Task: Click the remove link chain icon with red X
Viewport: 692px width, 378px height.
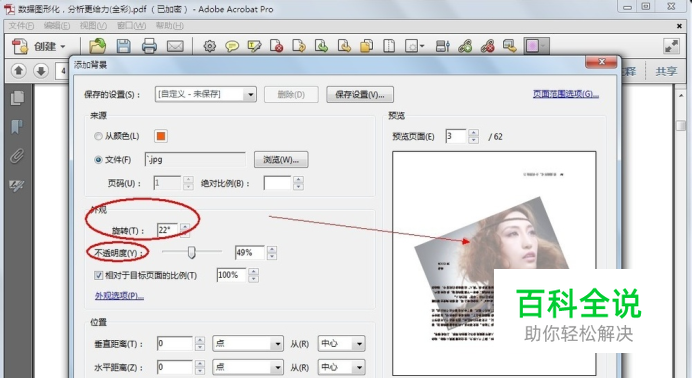Action: click(487, 46)
